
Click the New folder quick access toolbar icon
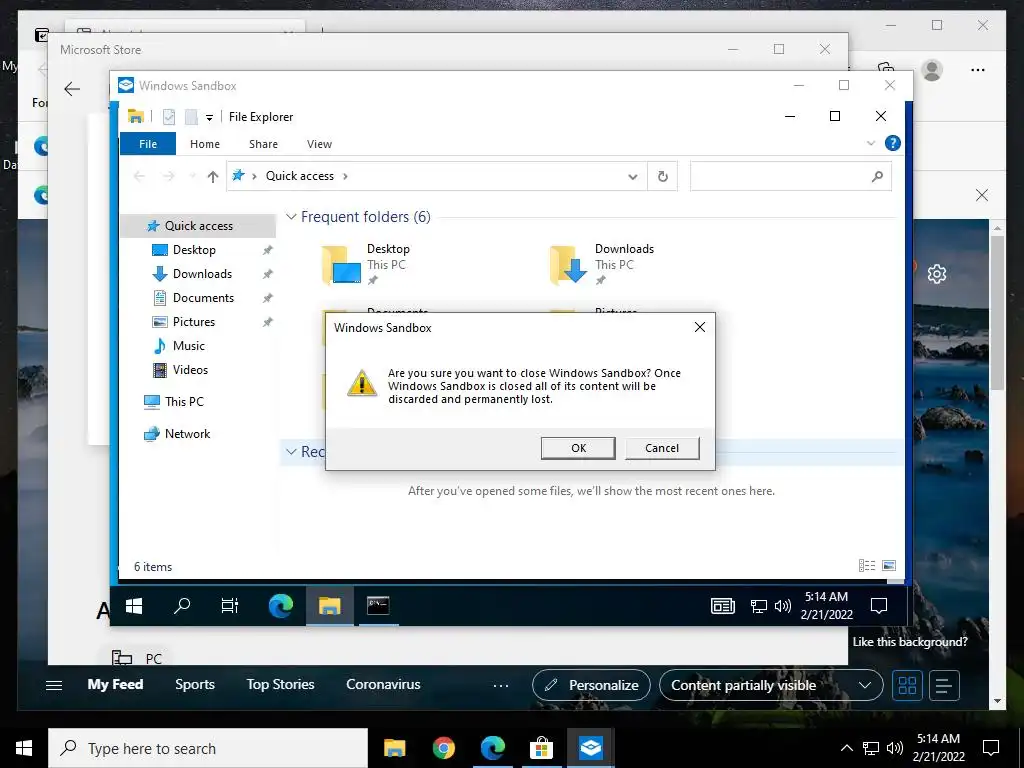coord(191,117)
